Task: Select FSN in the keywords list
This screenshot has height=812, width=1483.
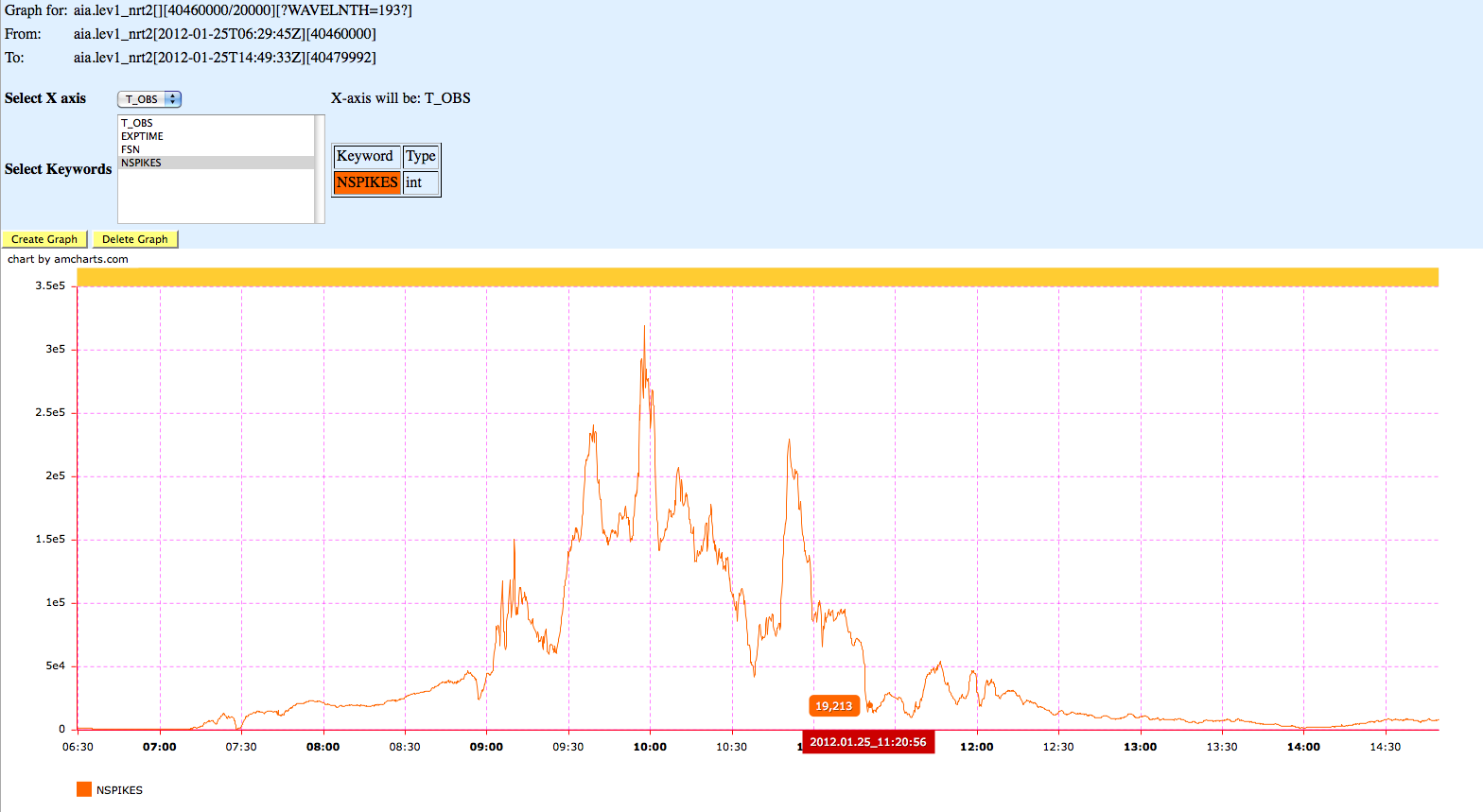Action: pyautogui.click(x=131, y=149)
